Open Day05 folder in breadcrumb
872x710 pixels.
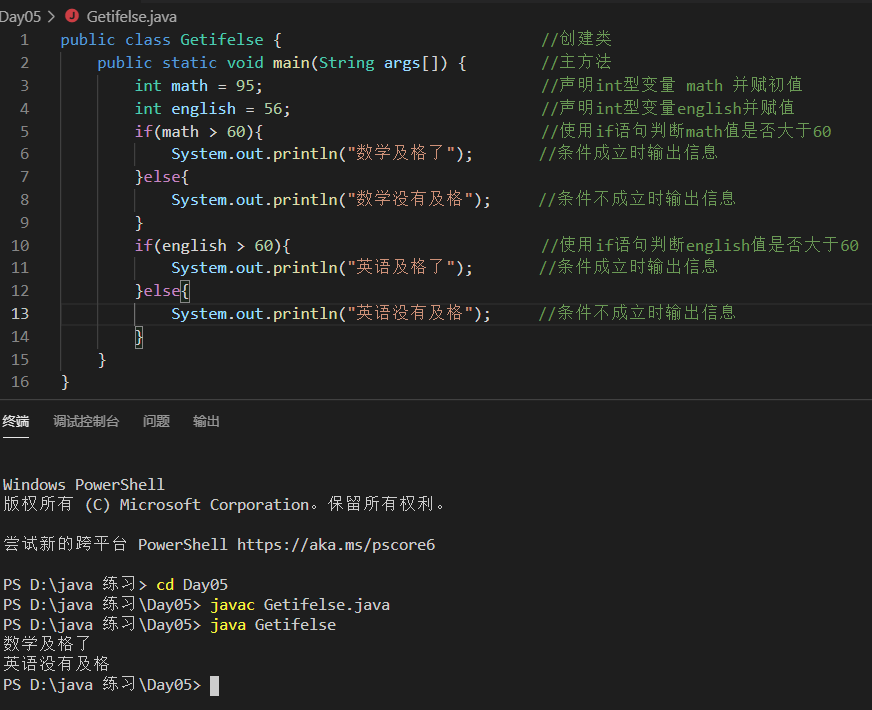point(20,17)
